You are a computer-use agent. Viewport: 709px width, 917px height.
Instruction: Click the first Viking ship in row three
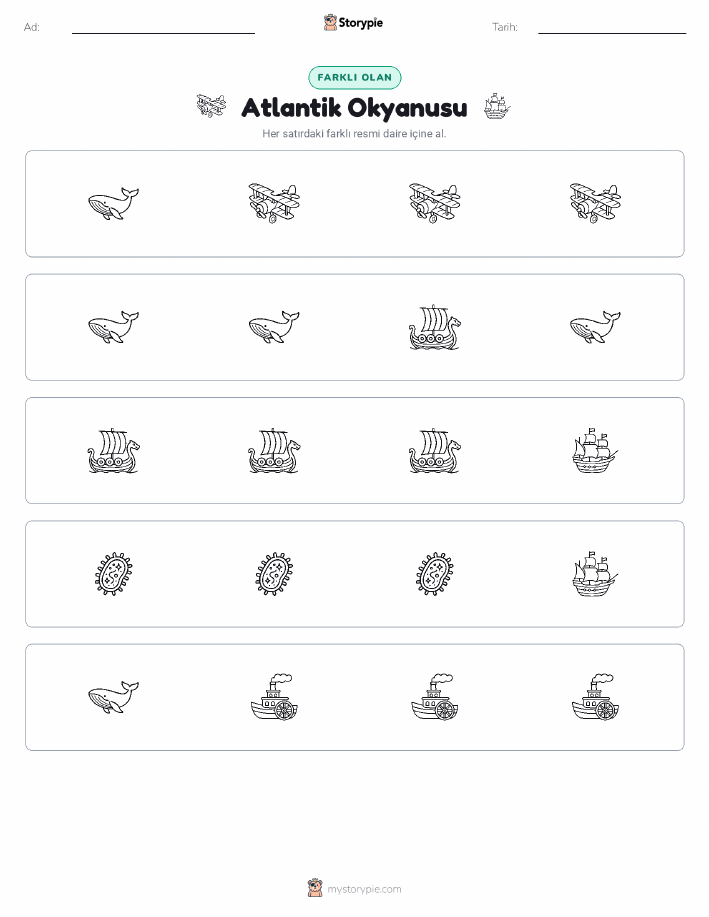coord(113,450)
